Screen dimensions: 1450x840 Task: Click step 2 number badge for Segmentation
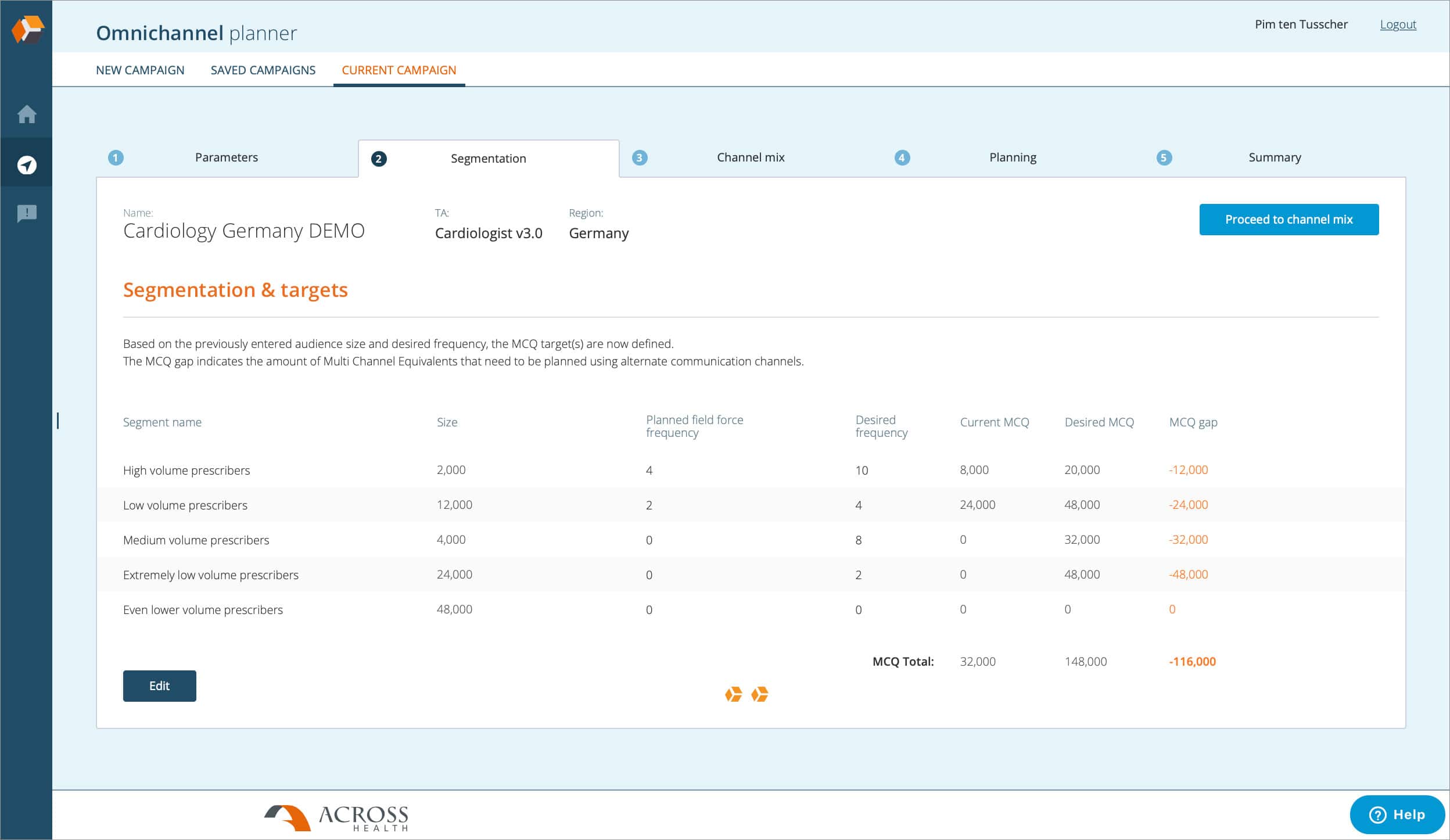[x=379, y=159]
